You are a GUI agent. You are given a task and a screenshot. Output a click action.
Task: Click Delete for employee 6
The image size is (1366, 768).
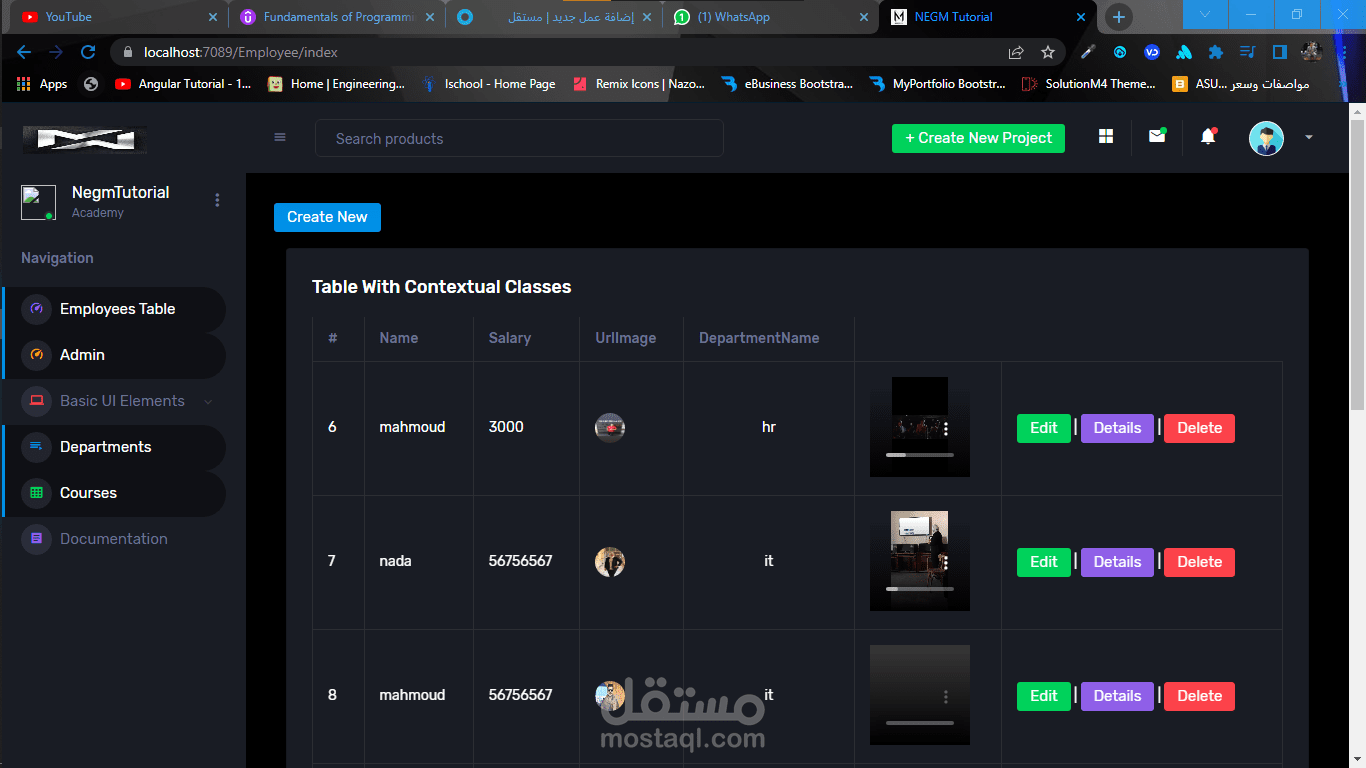(1199, 428)
